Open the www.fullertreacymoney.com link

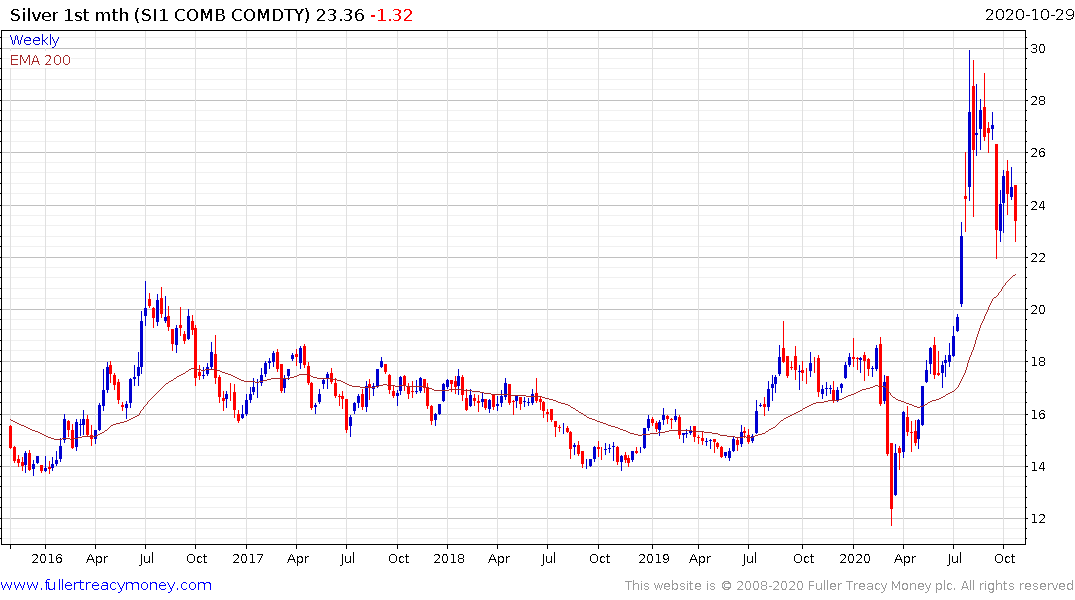point(106,585)
